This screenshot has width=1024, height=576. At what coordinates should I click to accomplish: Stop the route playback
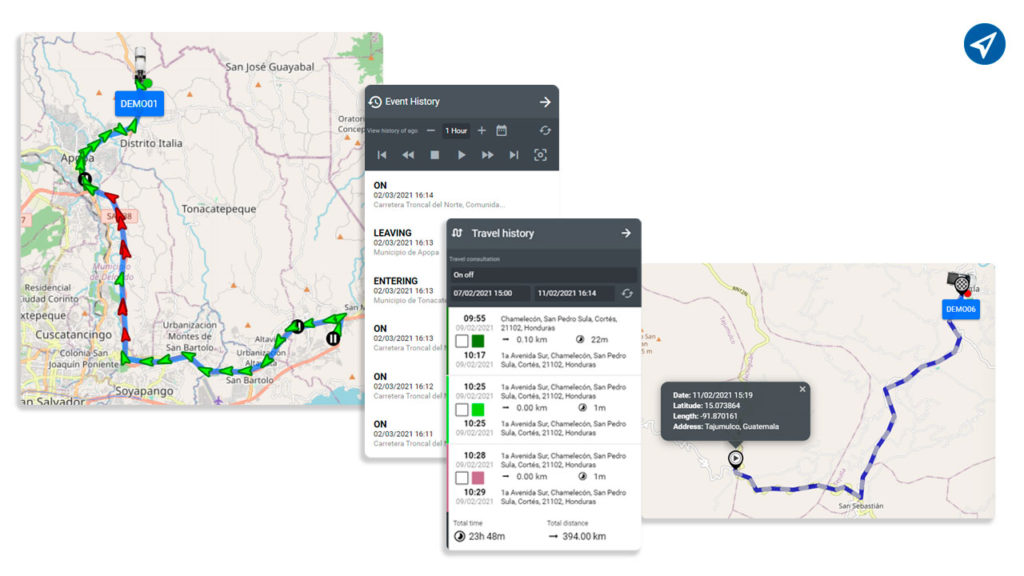point(434,155)
